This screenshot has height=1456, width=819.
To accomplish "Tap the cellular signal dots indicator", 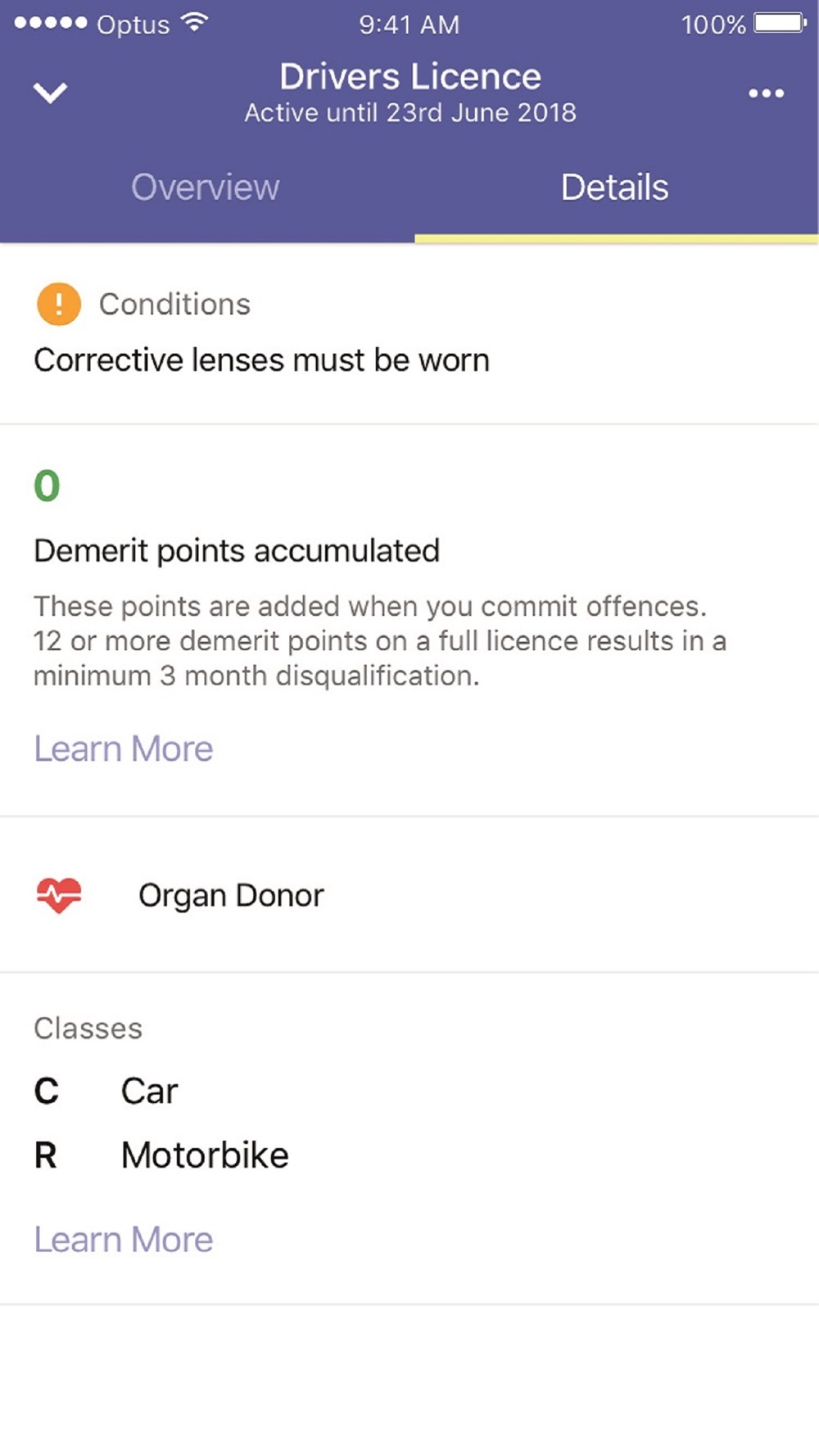I will pos(50,23).
